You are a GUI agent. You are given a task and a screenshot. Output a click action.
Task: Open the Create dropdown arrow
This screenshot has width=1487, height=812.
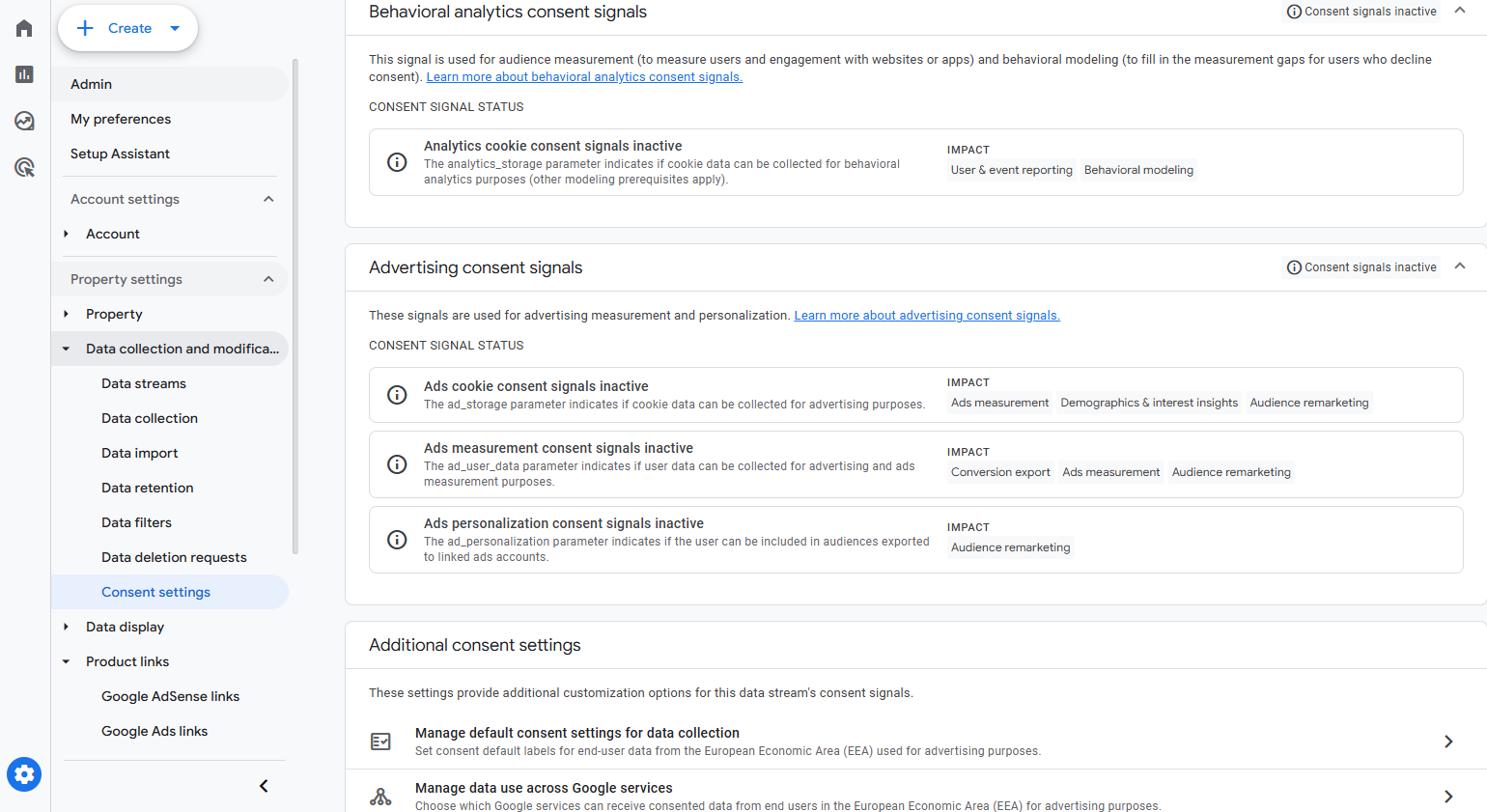175,28
